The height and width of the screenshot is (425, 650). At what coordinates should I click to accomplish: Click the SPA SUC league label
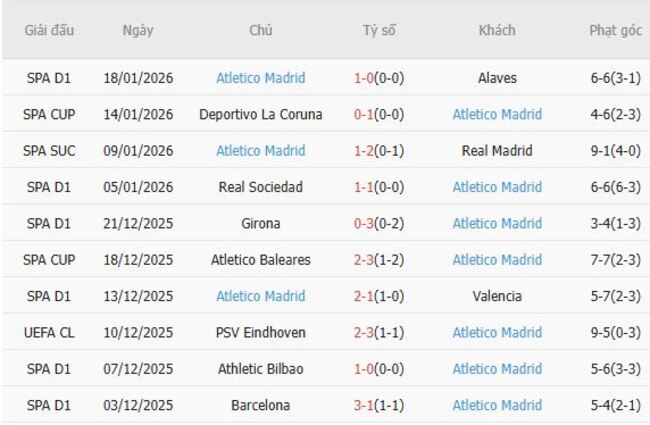pos(50,151)
